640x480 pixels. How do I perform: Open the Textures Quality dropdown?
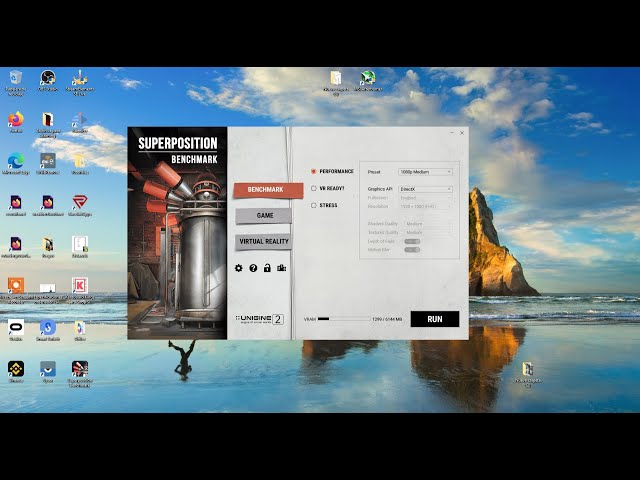click(428, 233)
